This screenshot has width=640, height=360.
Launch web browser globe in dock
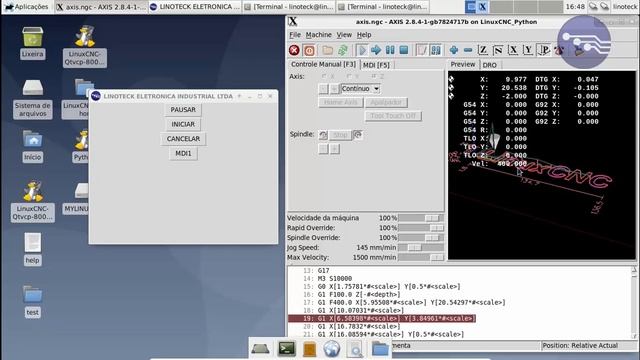[331, 349]
